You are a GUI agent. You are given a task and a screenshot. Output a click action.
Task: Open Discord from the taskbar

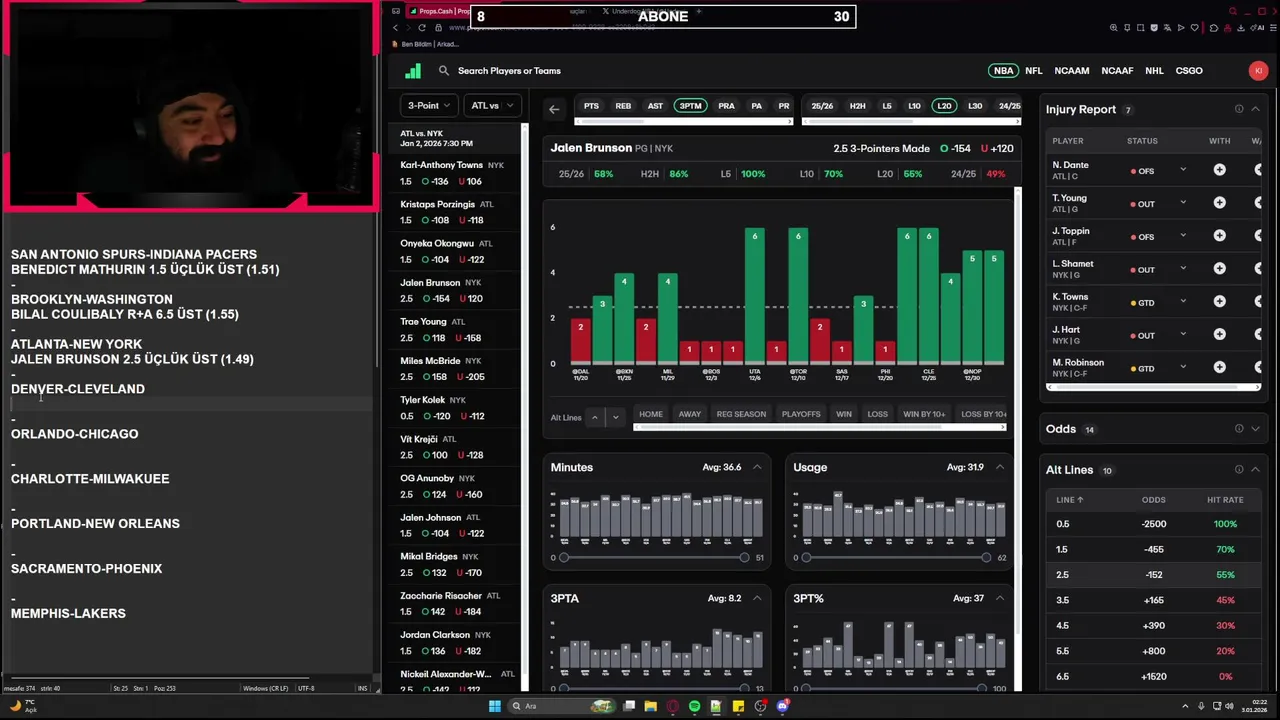[x=782, y=706]
